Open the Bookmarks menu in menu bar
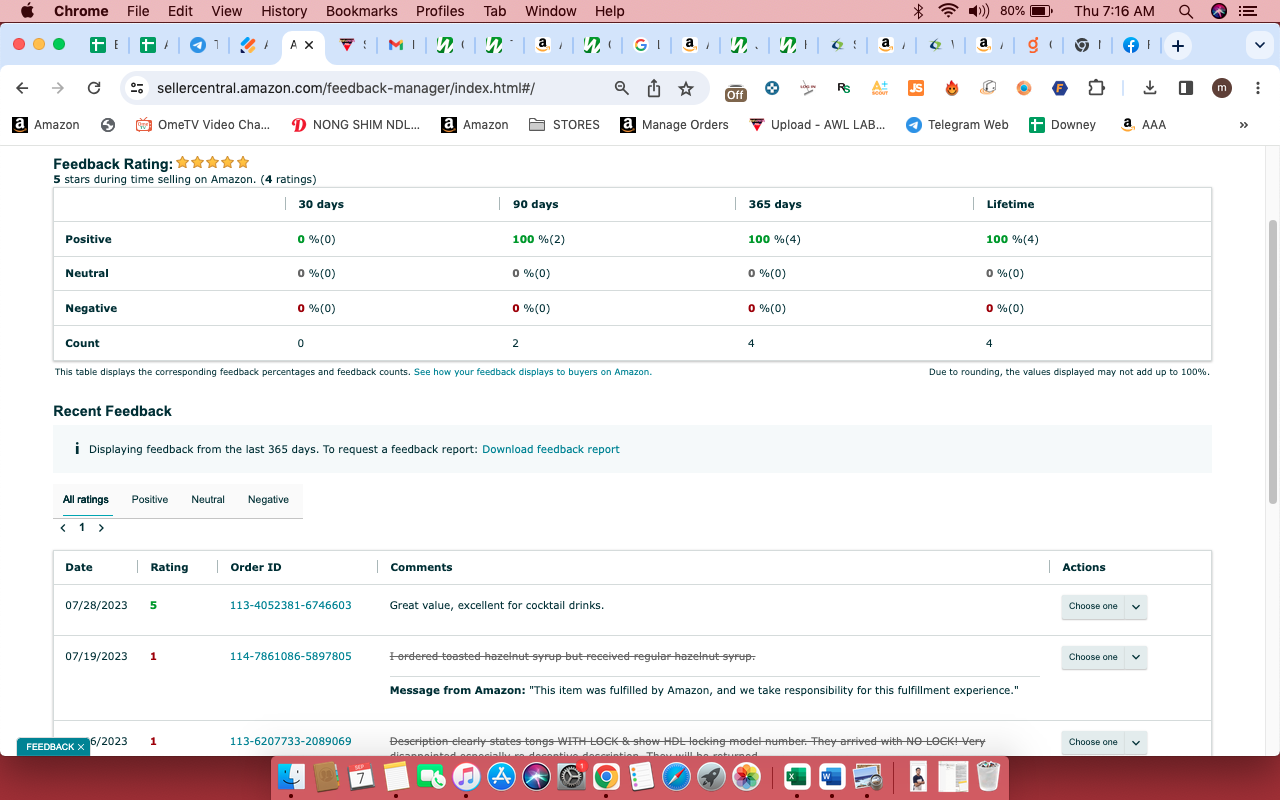Screen dimensions: 1280x800 (362, 11)
